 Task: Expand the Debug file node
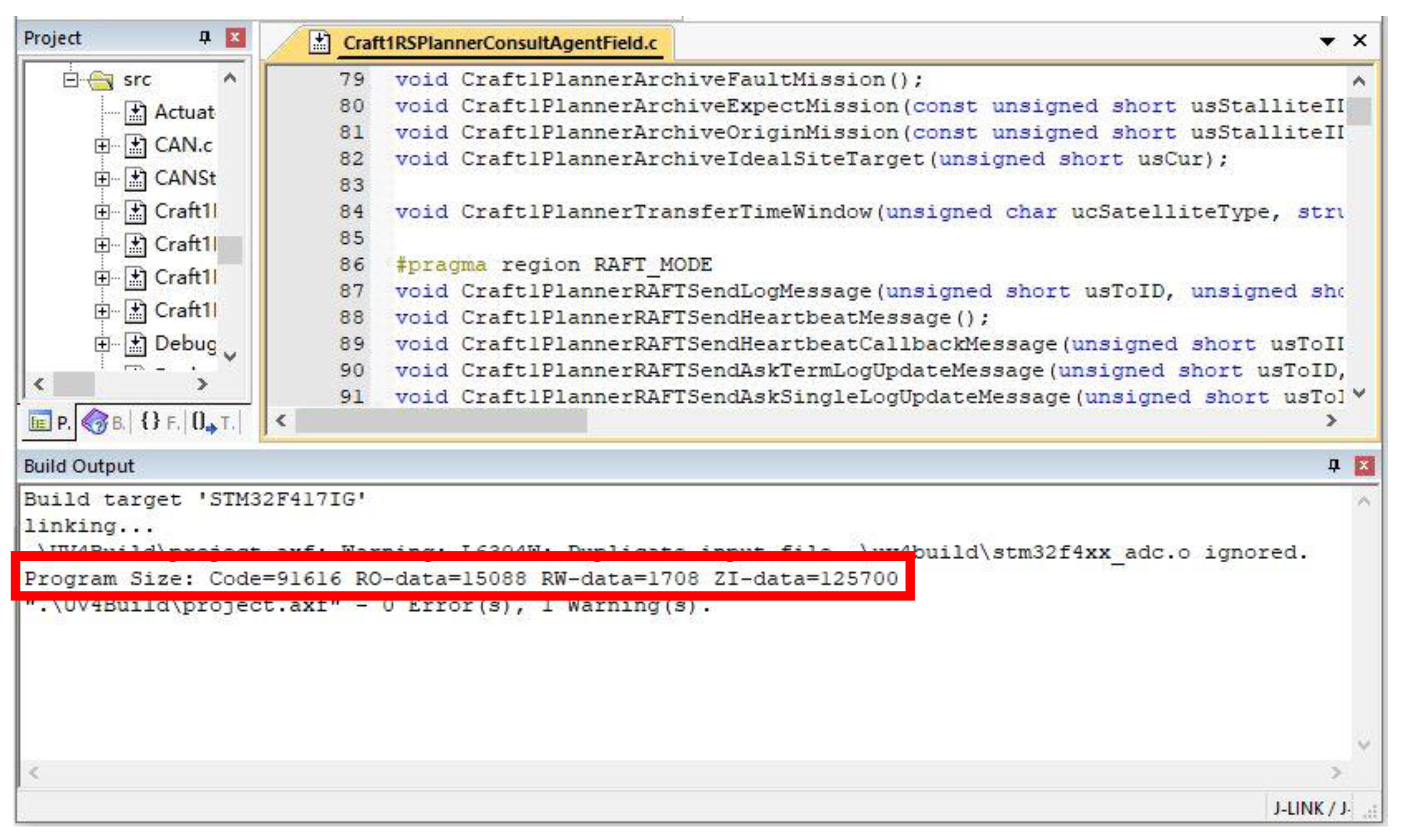102,344
